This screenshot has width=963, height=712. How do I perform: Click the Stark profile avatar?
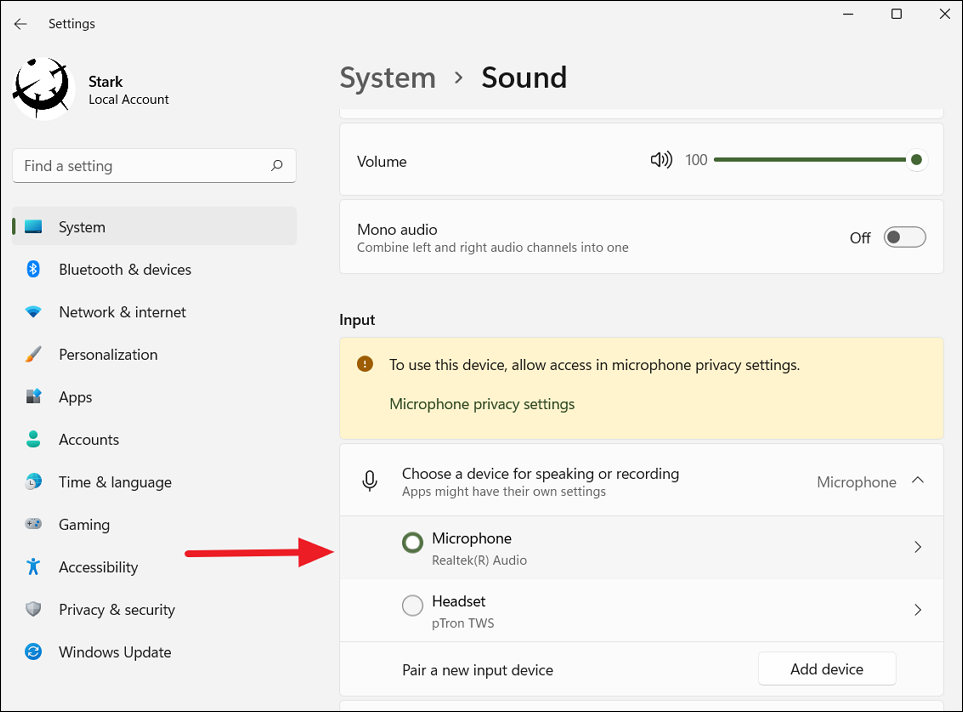(43, 89)
